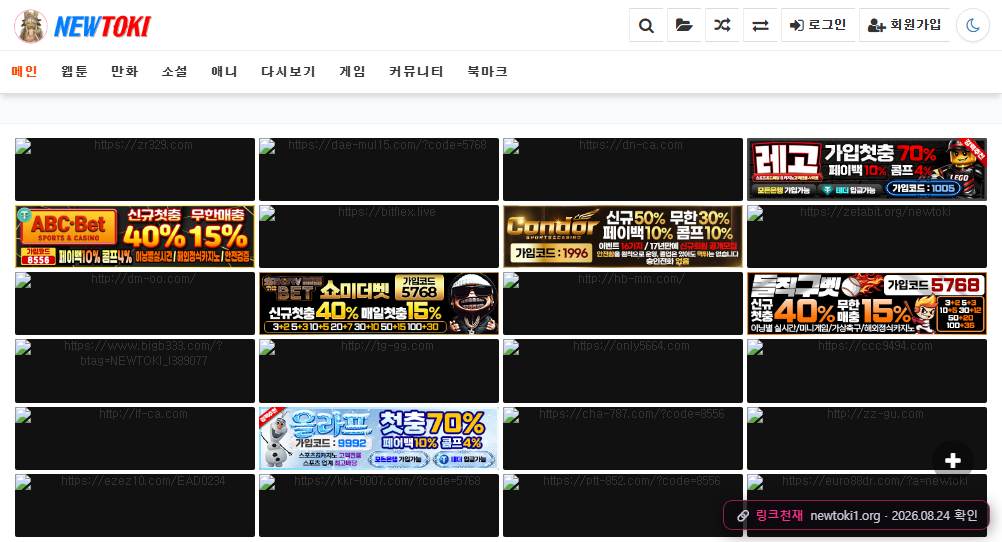Open the 올라프 첫충70% banner
The height and width of the screenshot is (542, 1002).
[x=379, y=438]
